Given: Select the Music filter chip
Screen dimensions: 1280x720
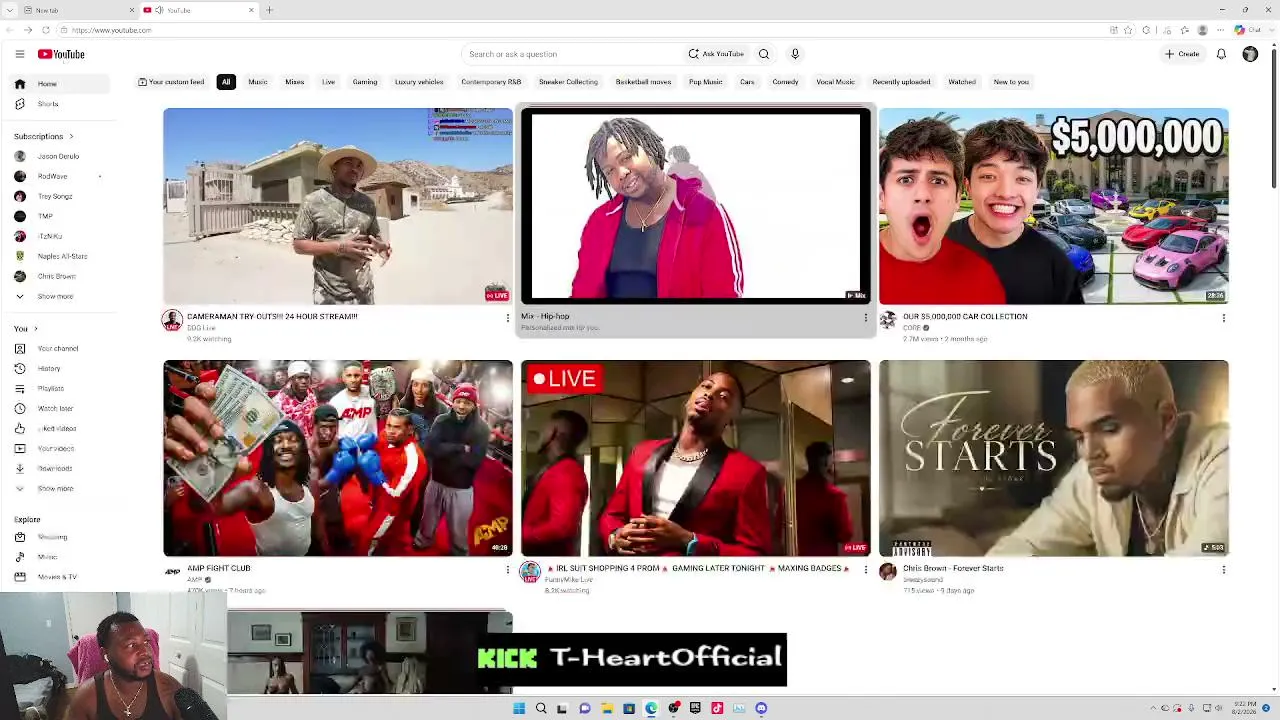Looking at the screenshot, I should pyautogui.click(x=258, y=82).
